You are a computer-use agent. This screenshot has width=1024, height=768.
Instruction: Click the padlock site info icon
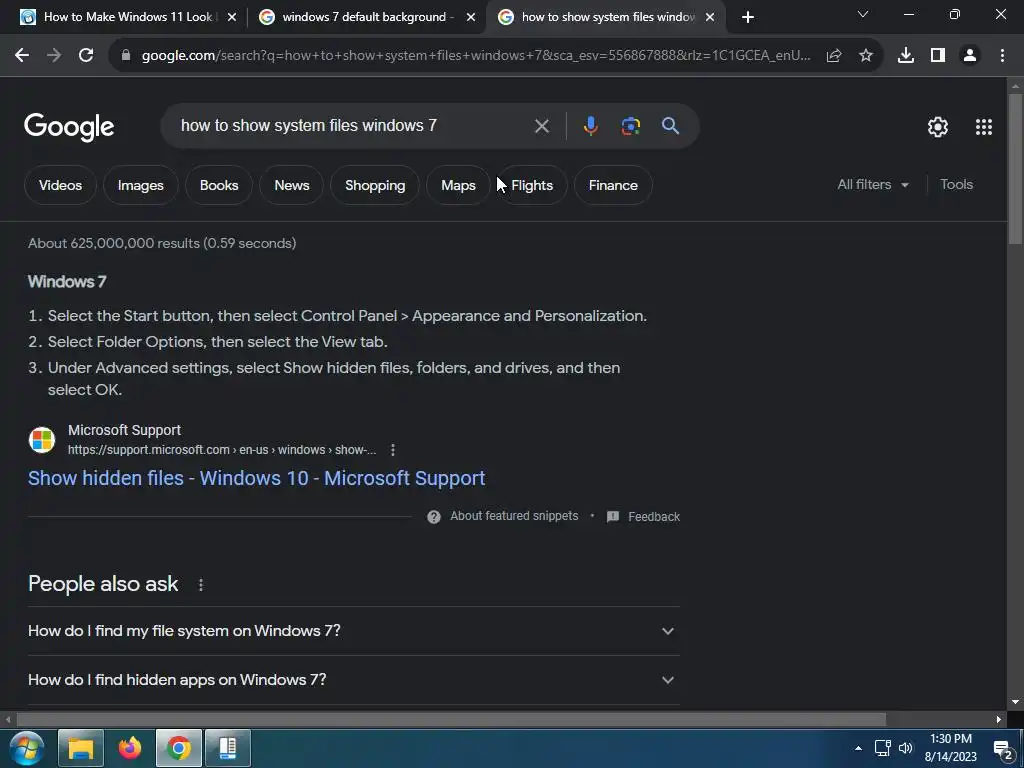point(126,56)
